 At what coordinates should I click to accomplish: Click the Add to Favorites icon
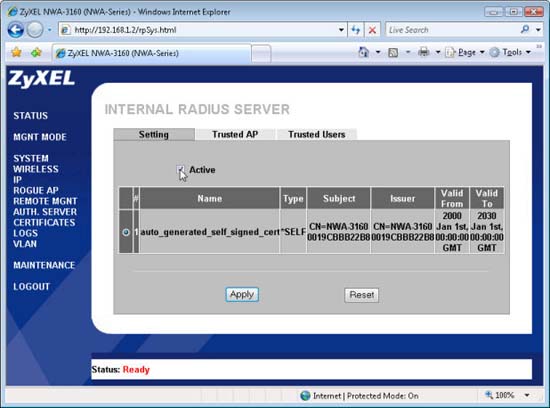point(36,53)
